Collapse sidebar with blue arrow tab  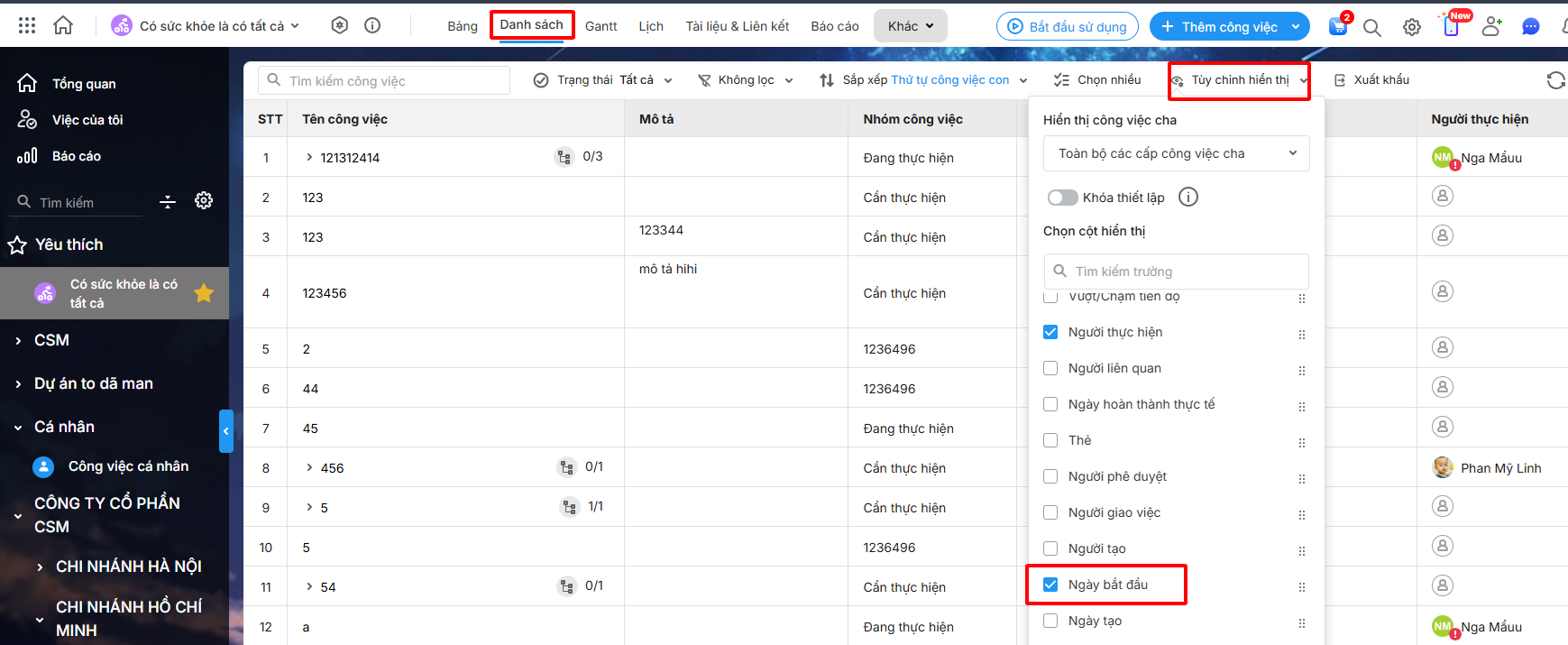[x=226, y=431]
